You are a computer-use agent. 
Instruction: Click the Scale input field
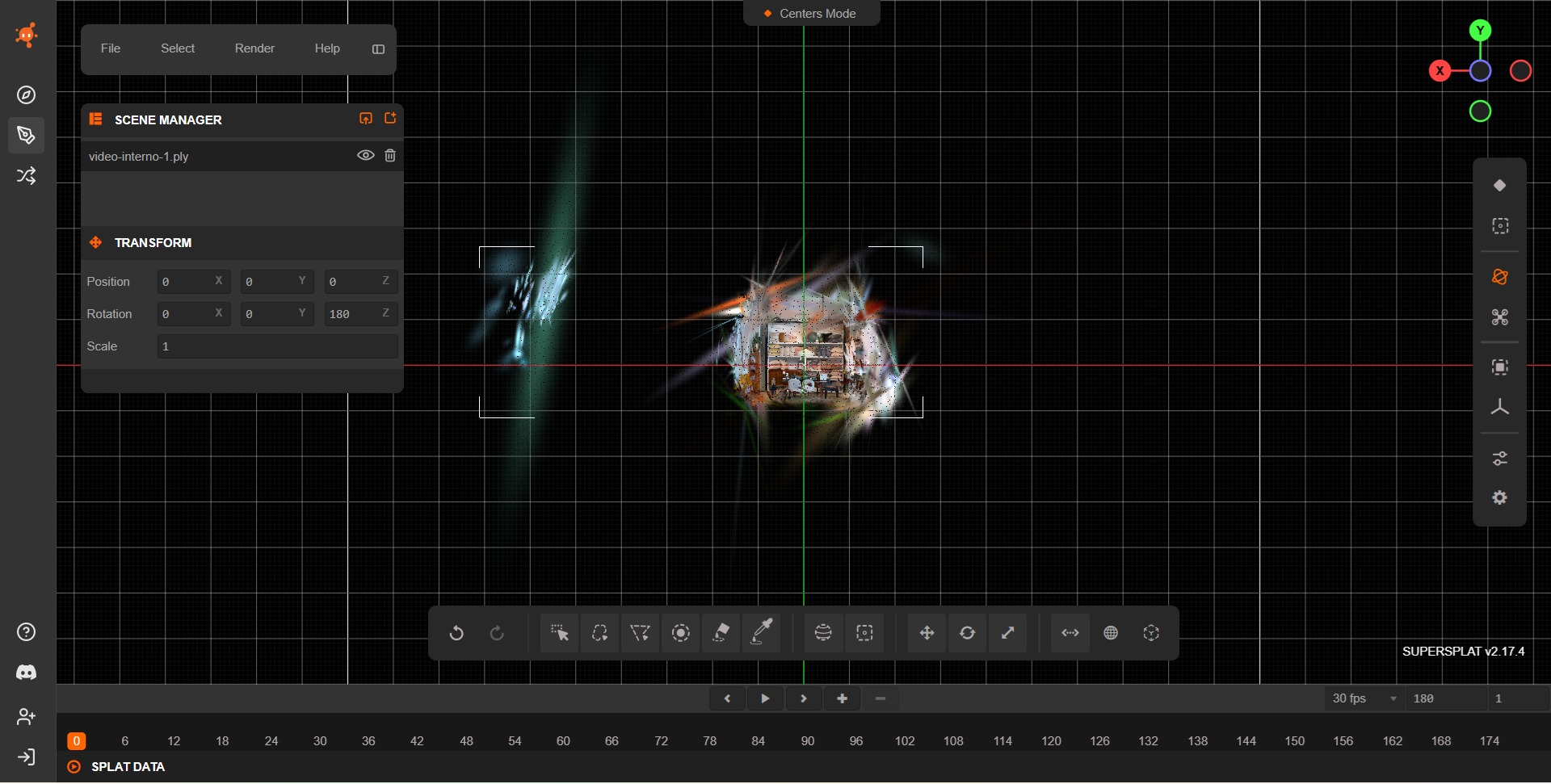[x=277, y=346]
